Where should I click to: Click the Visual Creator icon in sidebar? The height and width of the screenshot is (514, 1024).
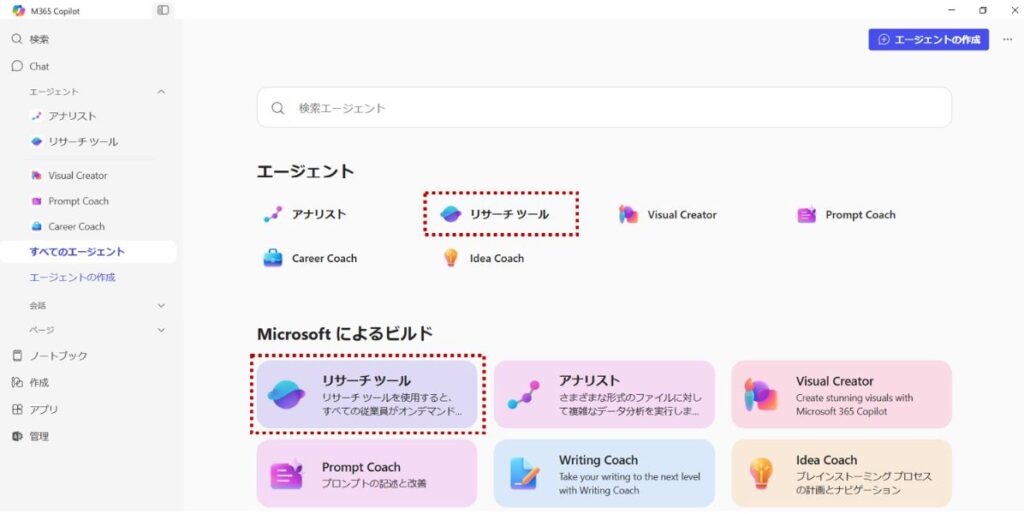(x=37, y=176)
